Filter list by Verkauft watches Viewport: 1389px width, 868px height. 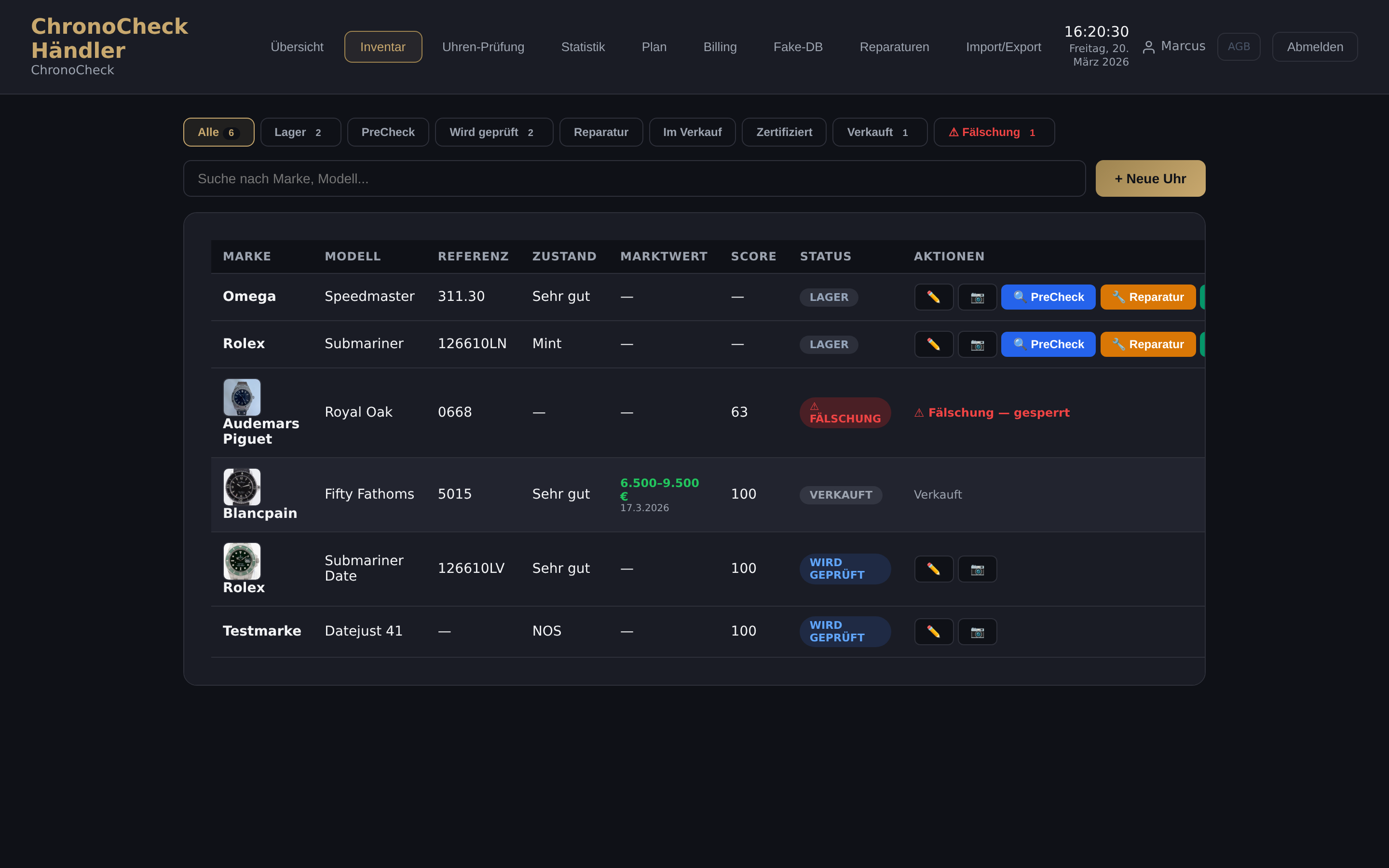pyautogui.click(x=879, y=132)
